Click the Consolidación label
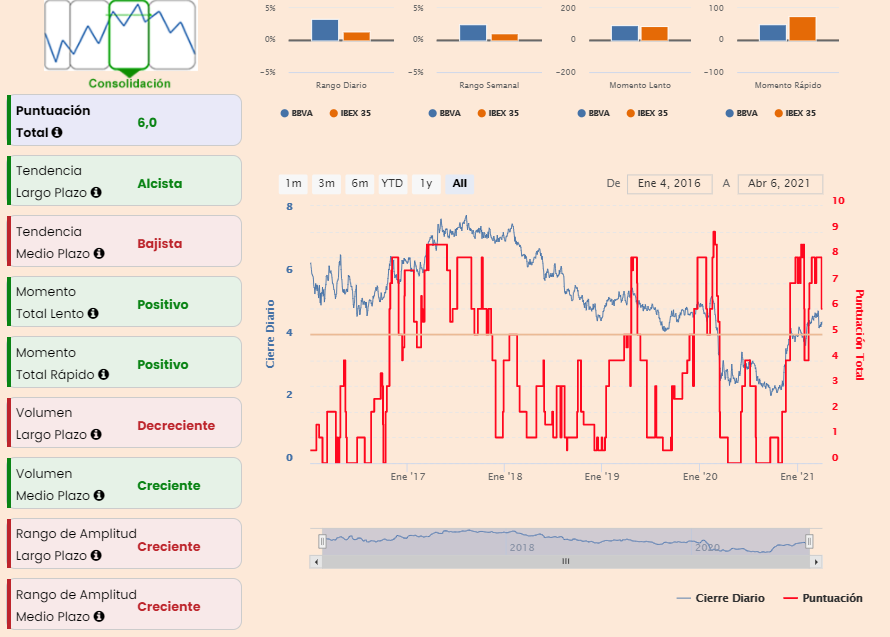The height and width of the screenshot is (637, 890). coord(129,83)
